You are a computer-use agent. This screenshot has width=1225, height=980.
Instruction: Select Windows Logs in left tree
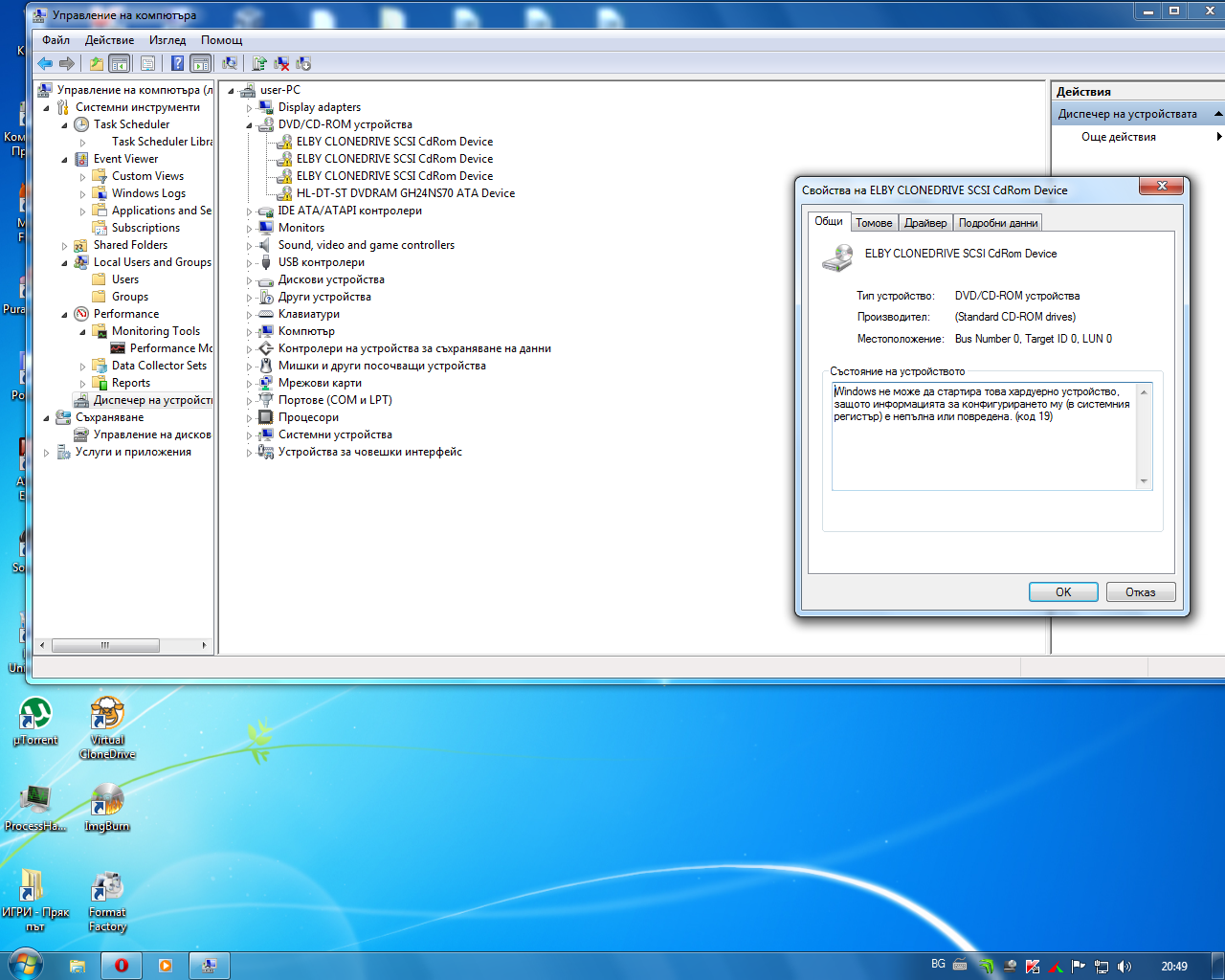coord(148,193)
